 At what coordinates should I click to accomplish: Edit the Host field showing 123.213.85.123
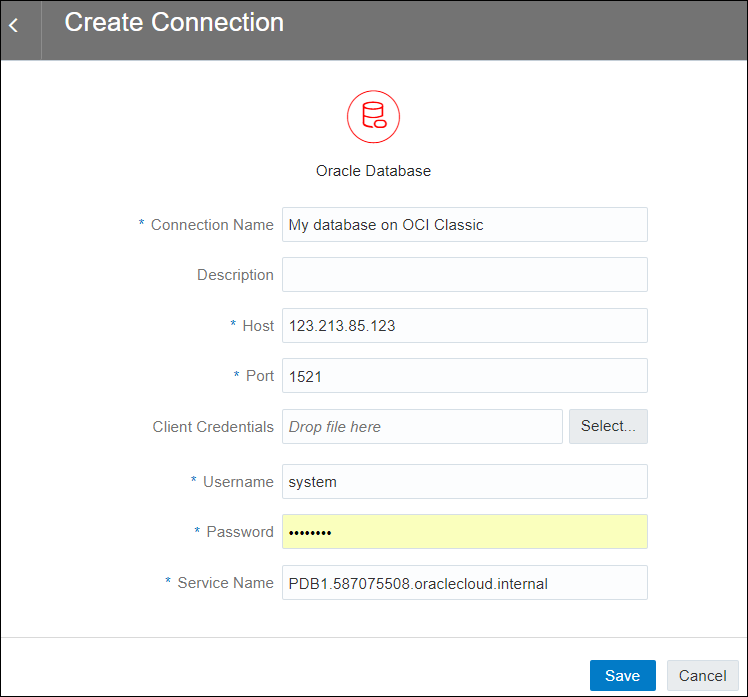click(x=465, y=325)
